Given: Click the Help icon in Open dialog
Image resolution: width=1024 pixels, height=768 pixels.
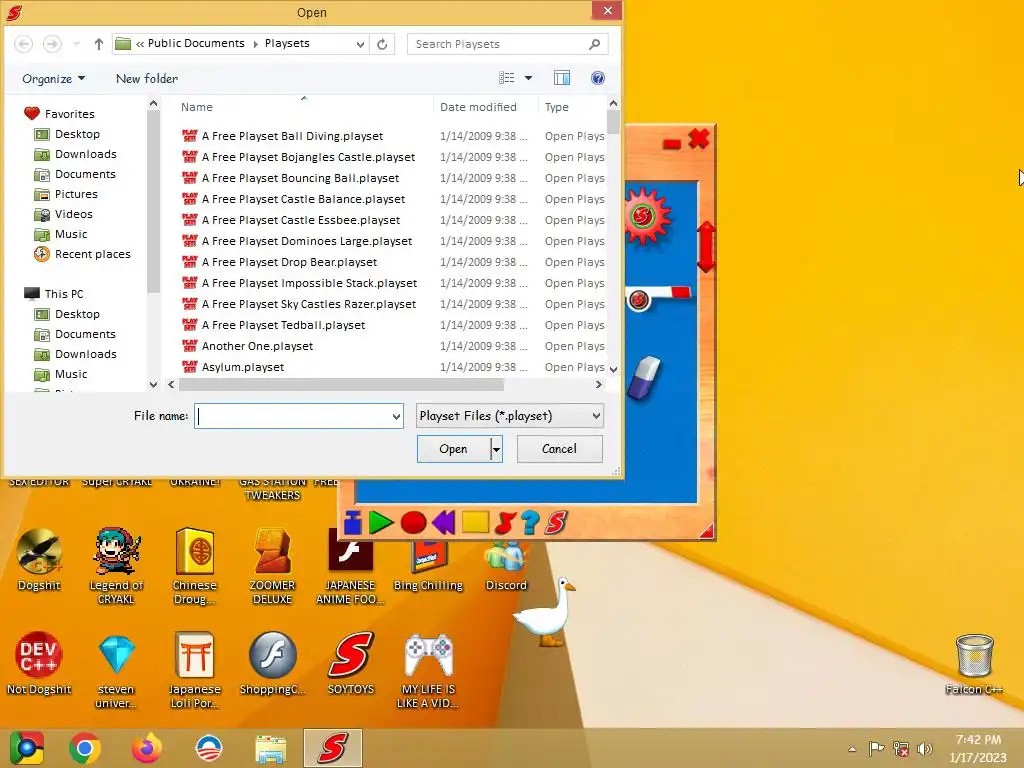Looking at the screenshot, I should 598,78.
